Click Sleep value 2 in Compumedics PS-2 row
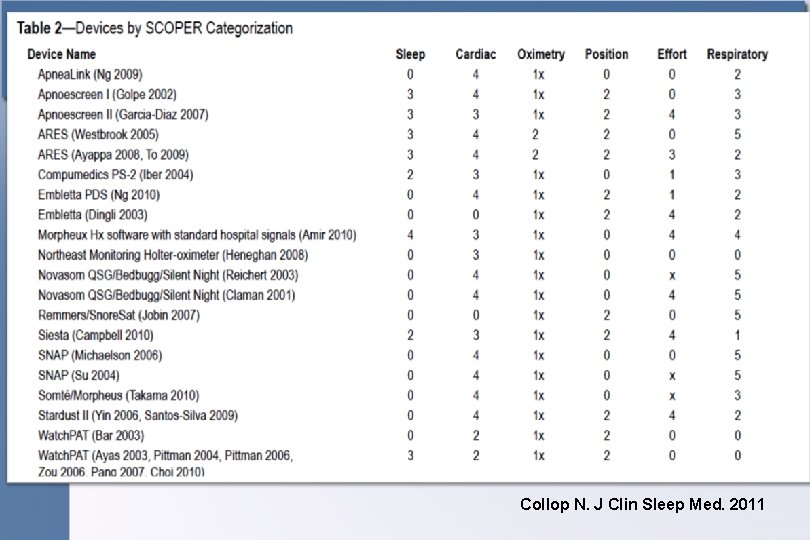 [410, 175]
